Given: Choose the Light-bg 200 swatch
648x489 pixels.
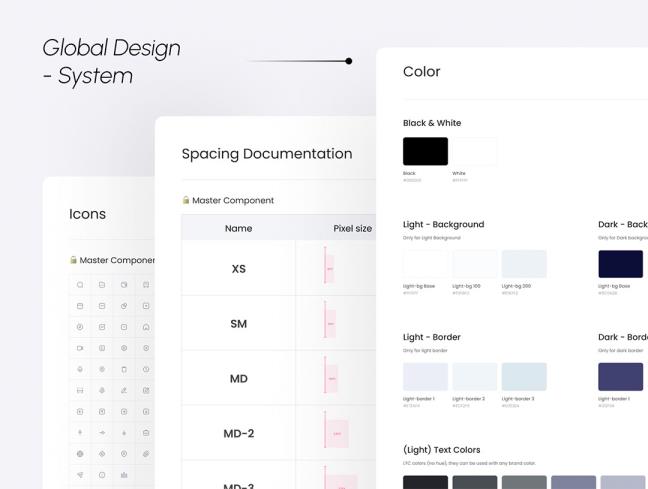Looking at the screenshot, I should pos(524,264).
